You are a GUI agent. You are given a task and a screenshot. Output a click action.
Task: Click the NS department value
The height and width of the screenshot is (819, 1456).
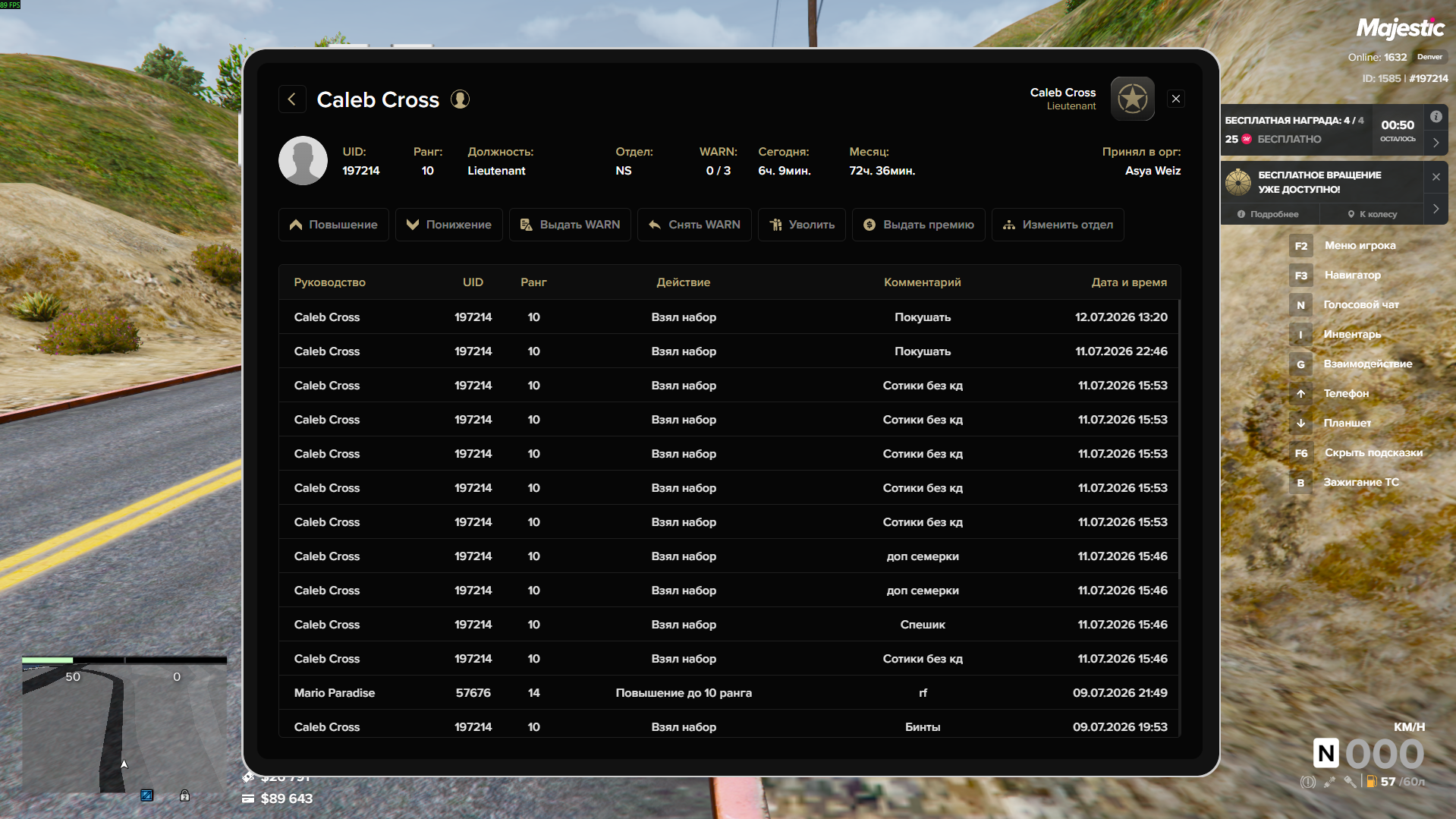pos(624,171)
